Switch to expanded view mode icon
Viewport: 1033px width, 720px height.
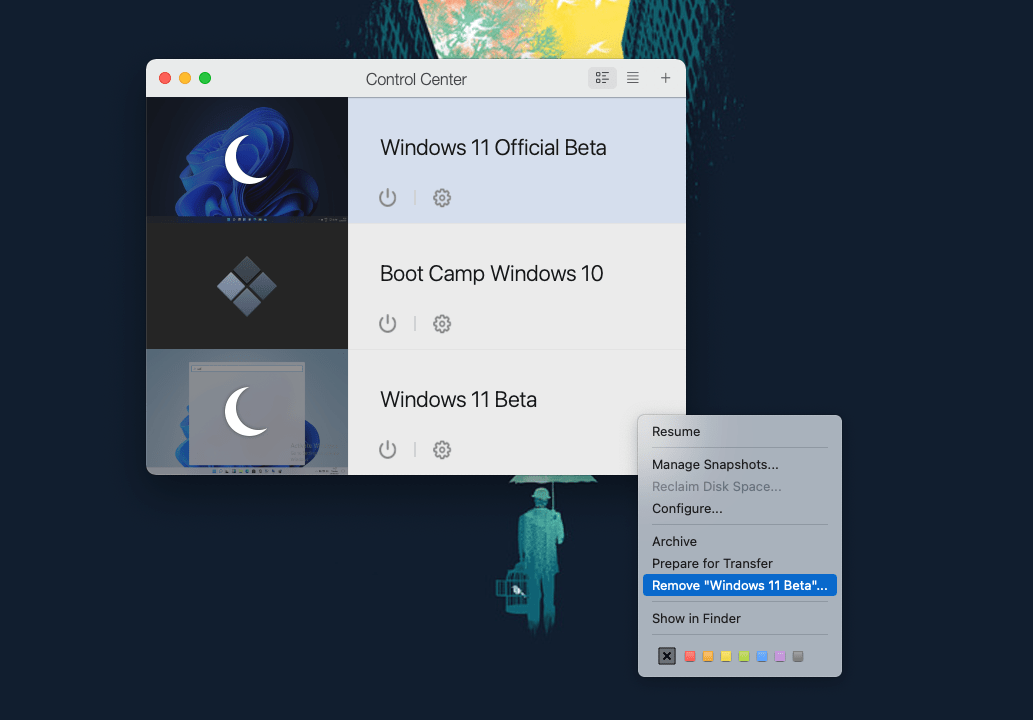point(602,78)
